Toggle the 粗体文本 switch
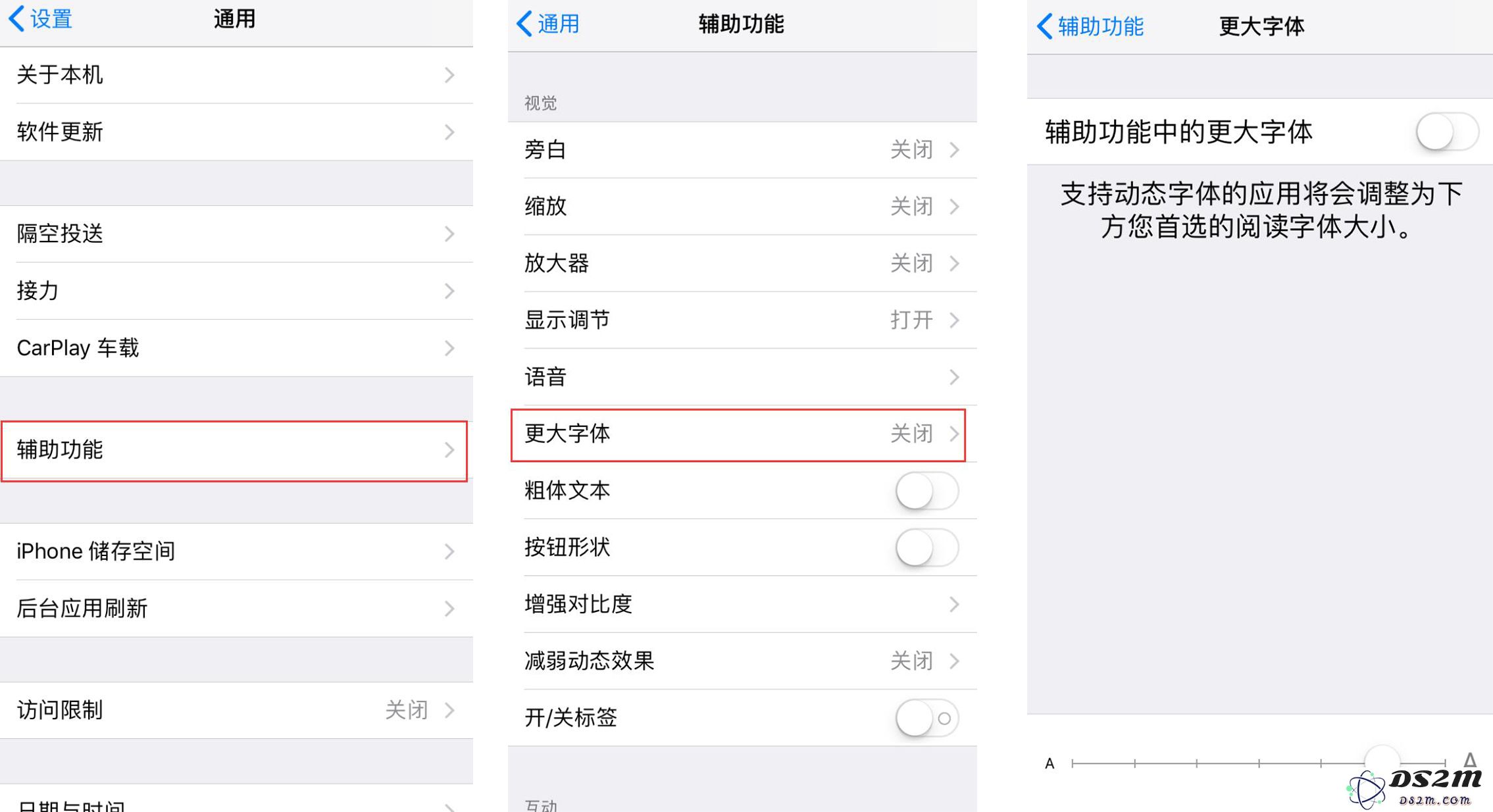The image size is (1493, 812). pyautogui.click(x=926, y=491)
